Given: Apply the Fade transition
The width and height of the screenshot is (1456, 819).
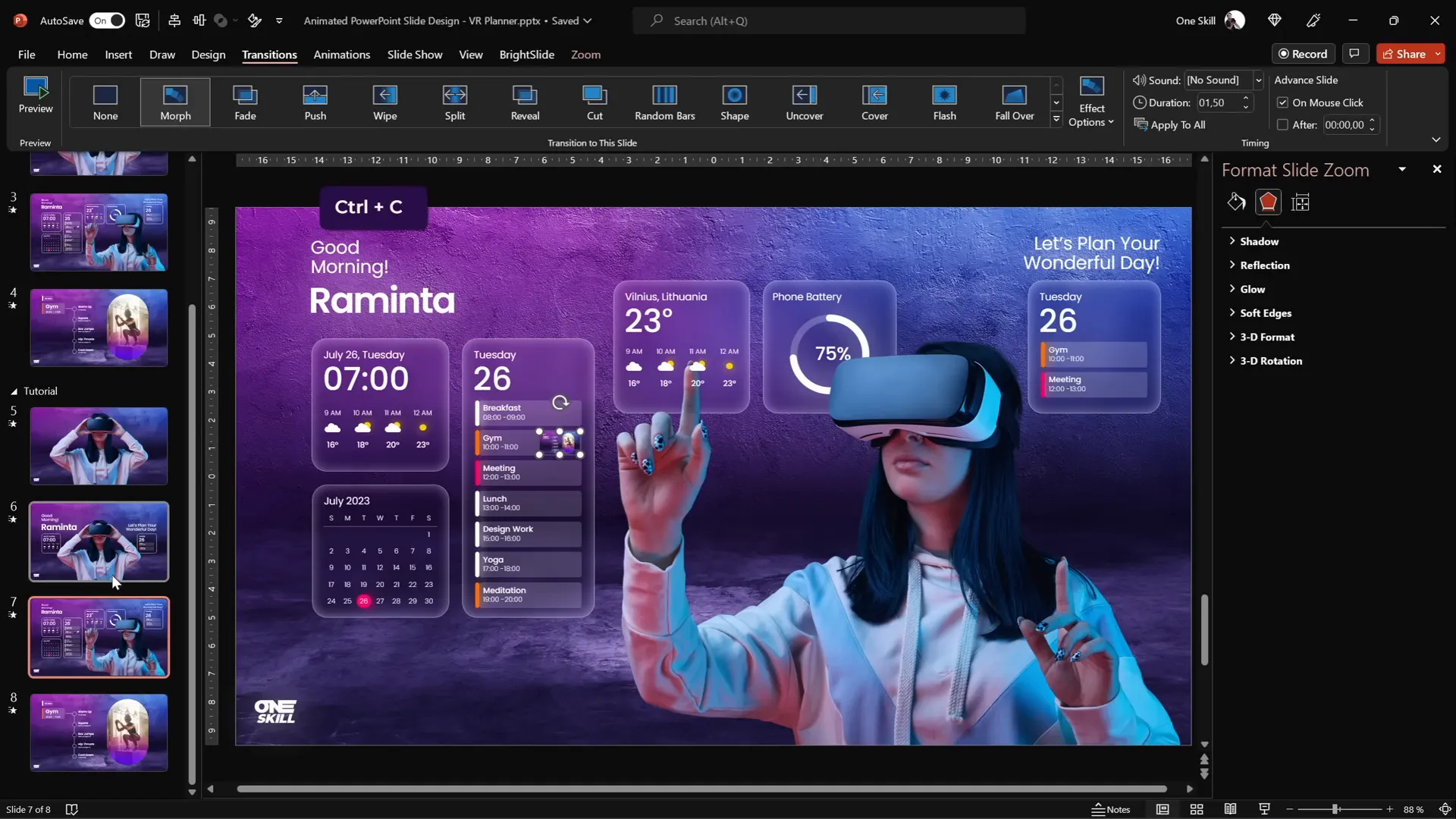Looking at the screenshot, I should click(245, 102).
